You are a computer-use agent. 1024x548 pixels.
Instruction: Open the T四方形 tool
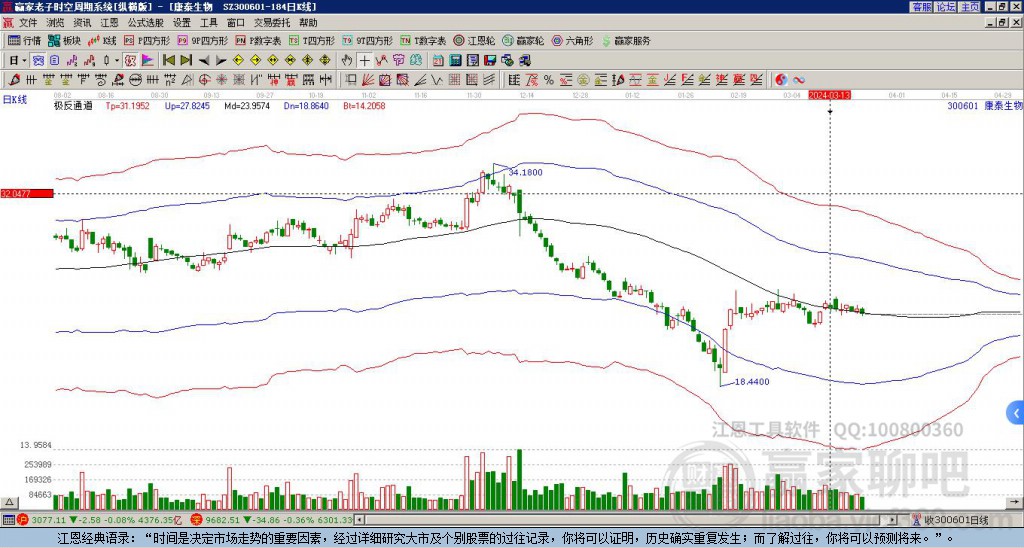tap(312, 40)
